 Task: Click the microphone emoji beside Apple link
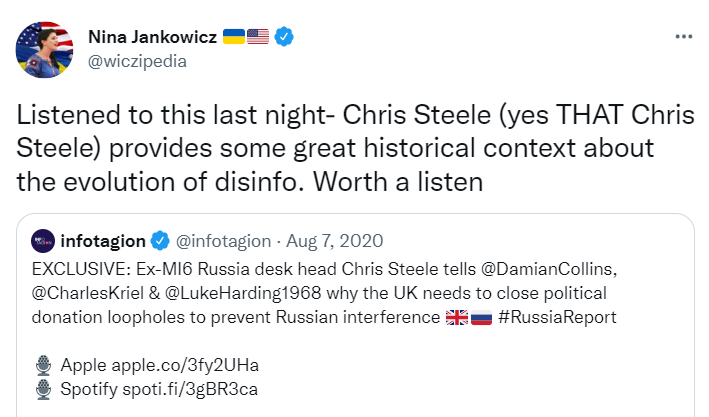43,364
